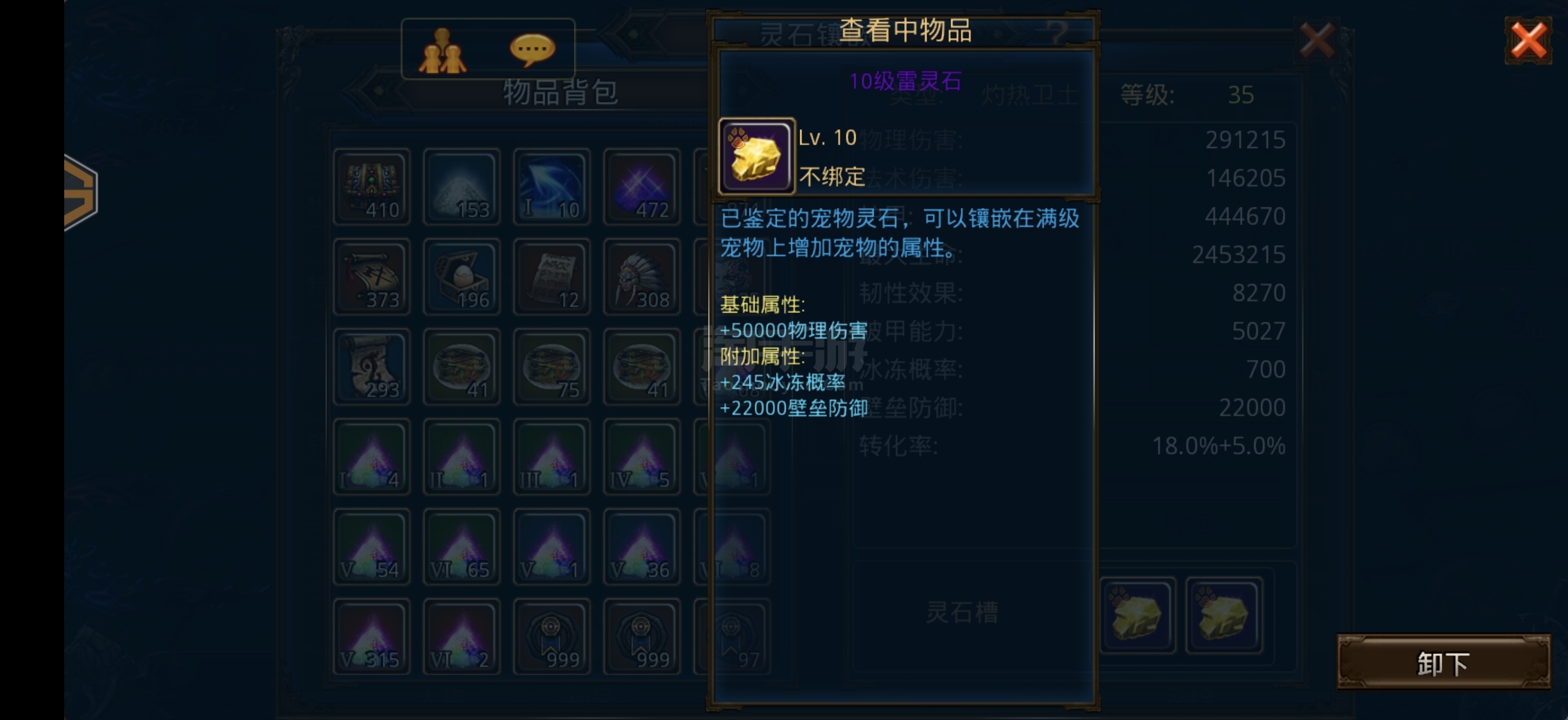The width and height of the screenshot is (1568, 720).
Task: Click the hexagon expander at left edge
Action: point(80,191)
